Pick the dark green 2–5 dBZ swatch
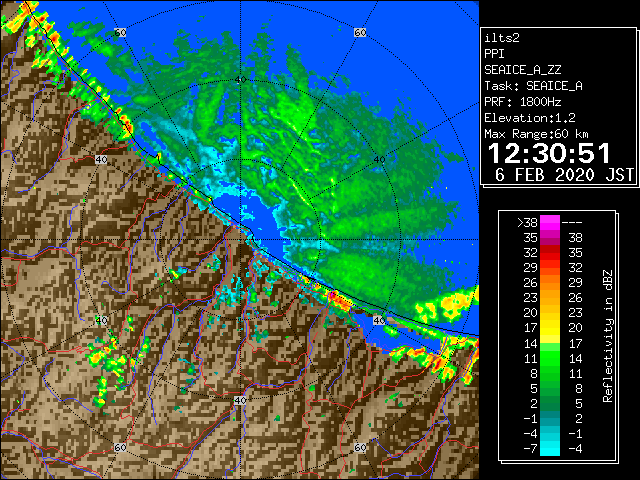 tap(550, 404)
